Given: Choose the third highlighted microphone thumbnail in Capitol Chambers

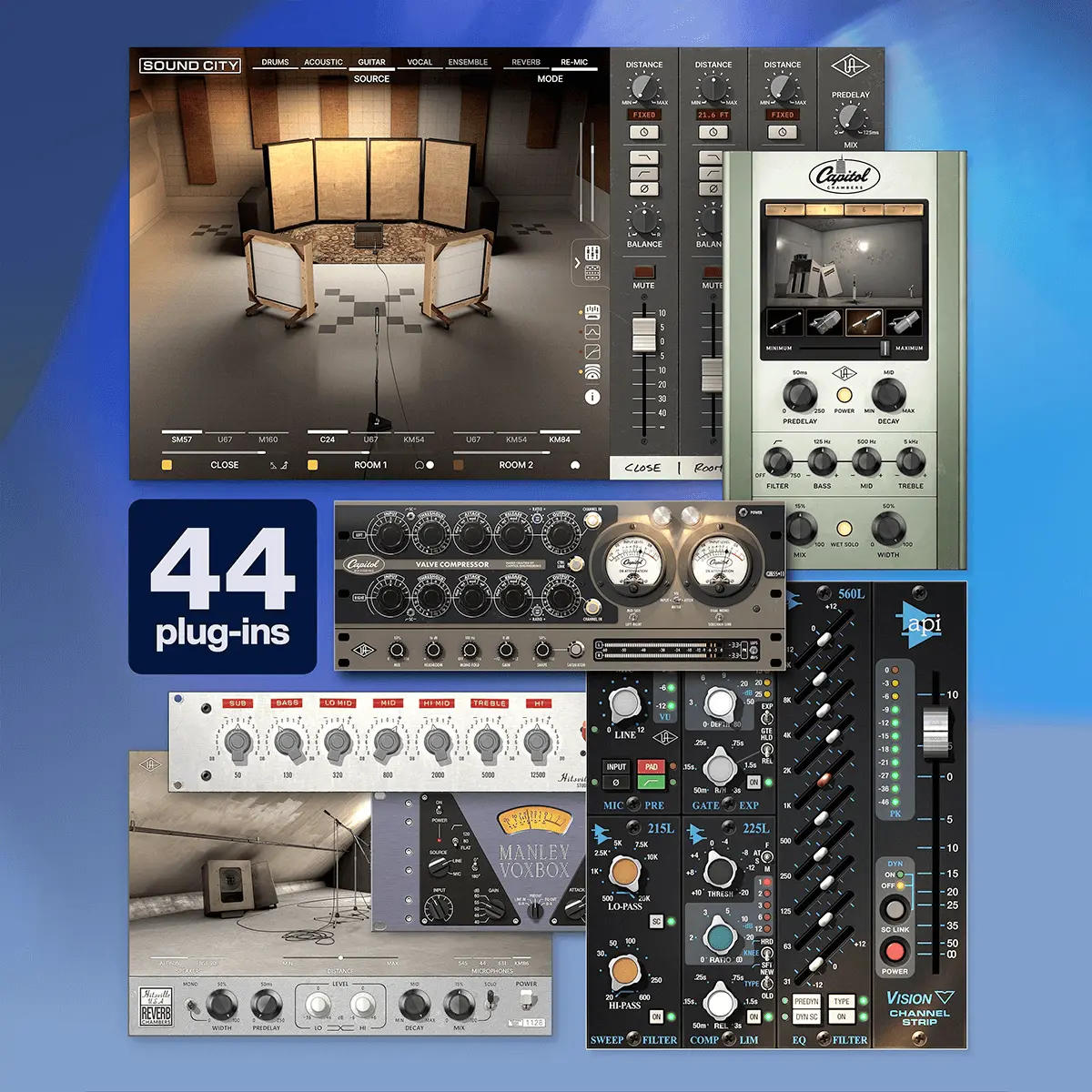Looking at the screenshot, I should (x=864, y=321).
